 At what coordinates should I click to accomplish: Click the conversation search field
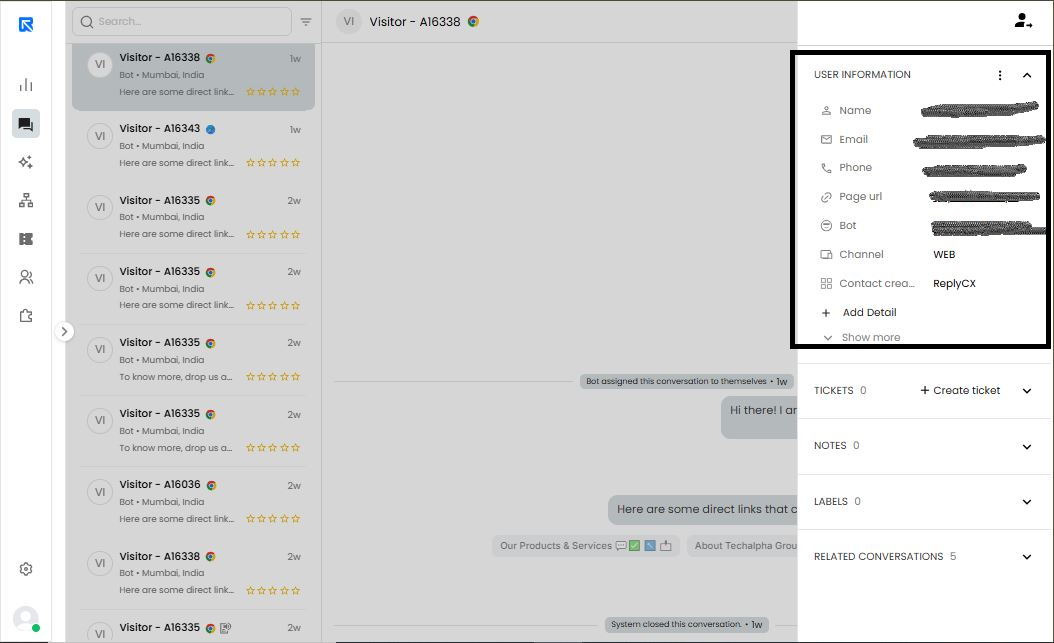pos(185,21)
